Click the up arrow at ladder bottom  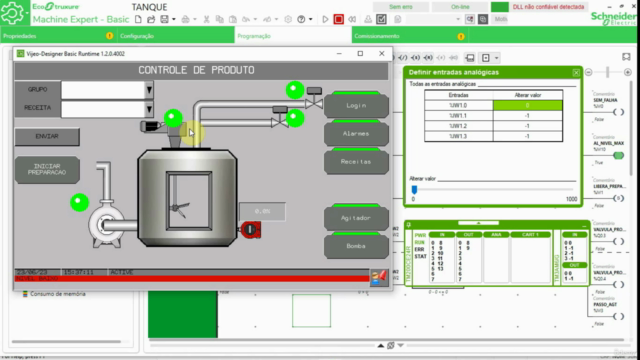pyautogui.click(x=380, y=346)
